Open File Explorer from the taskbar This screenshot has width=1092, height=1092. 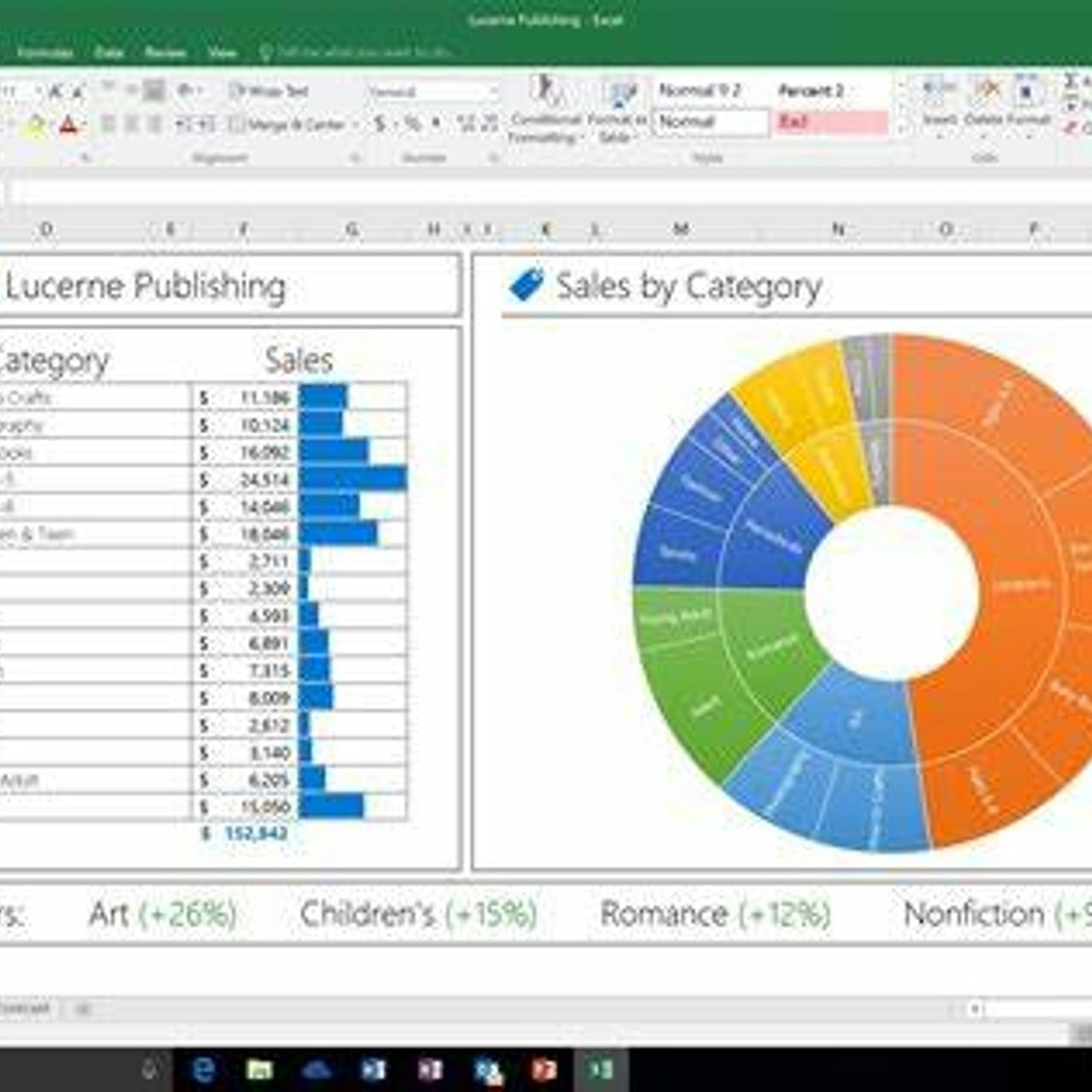point(260,1069)
